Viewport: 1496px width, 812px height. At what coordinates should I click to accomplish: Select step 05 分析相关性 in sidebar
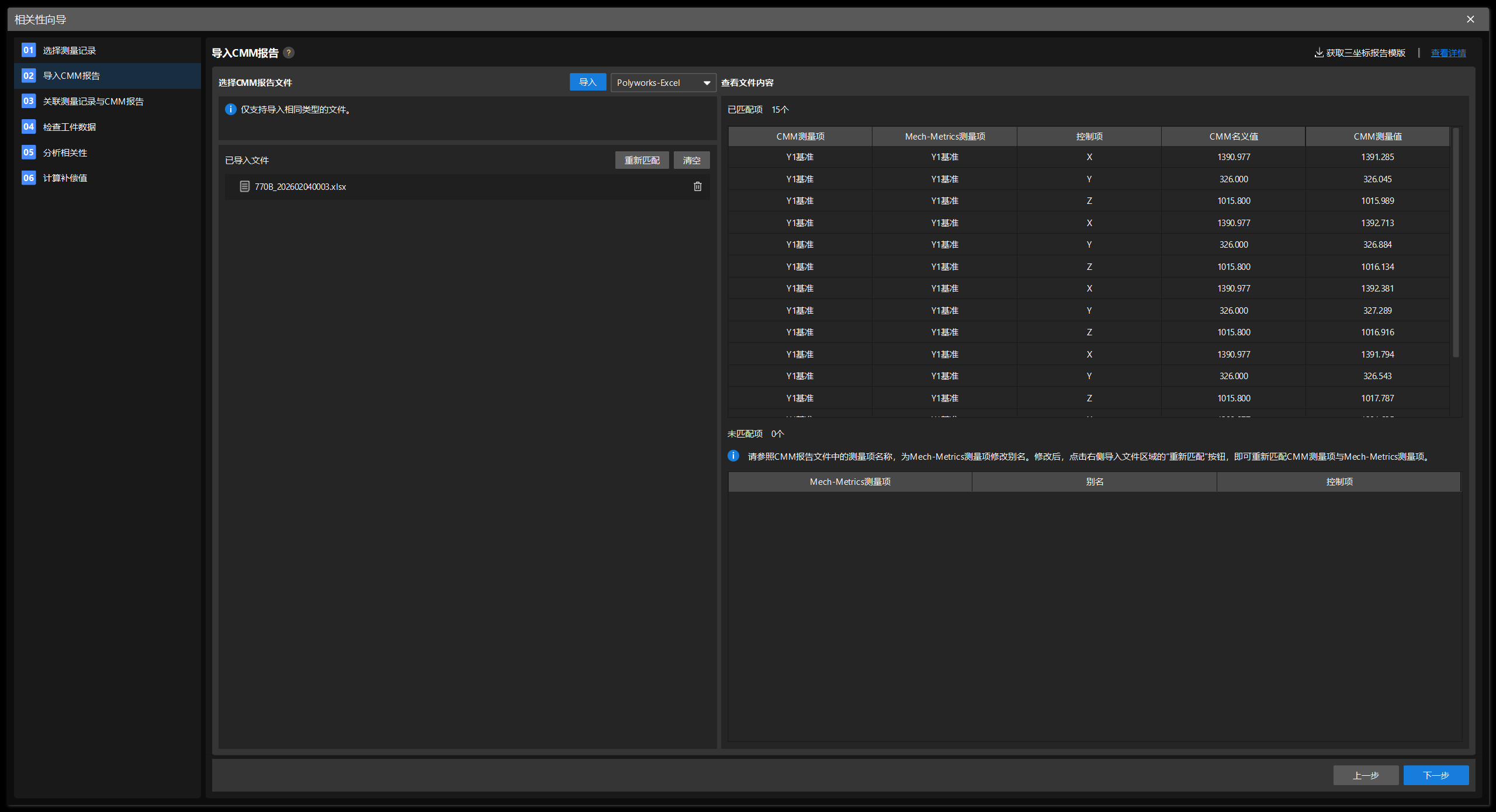[x=65, y=152]
